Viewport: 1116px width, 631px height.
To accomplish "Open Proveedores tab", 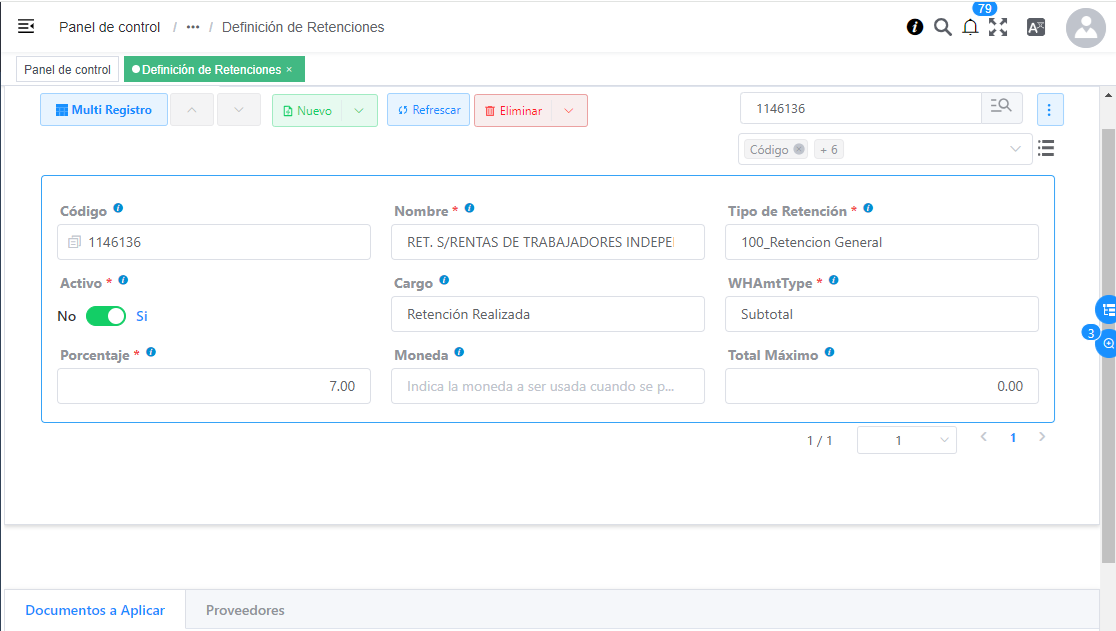I will point(245,610).
